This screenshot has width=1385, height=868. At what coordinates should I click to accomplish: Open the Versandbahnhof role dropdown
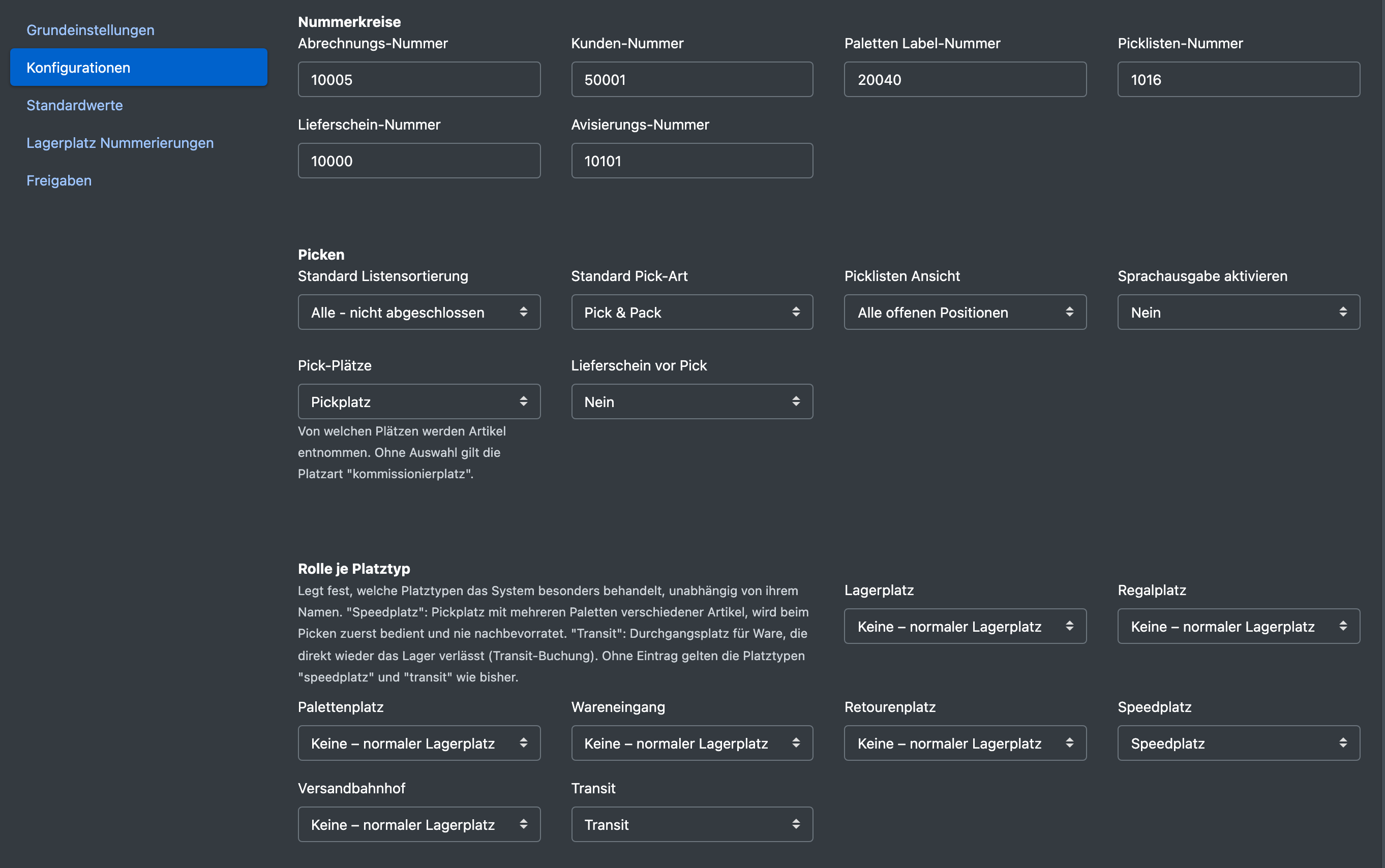click(419, 824)
